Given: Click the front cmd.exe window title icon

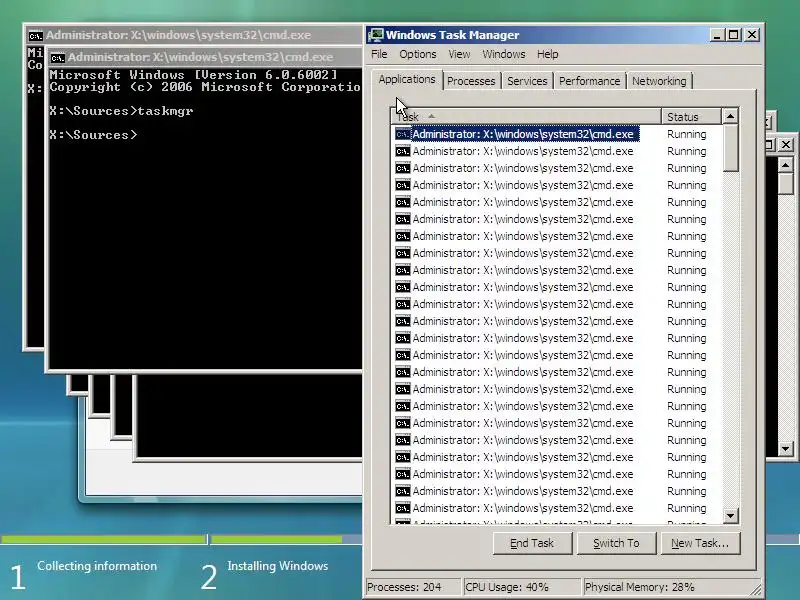Looking at the screenshot, I should tap(58, 57).
